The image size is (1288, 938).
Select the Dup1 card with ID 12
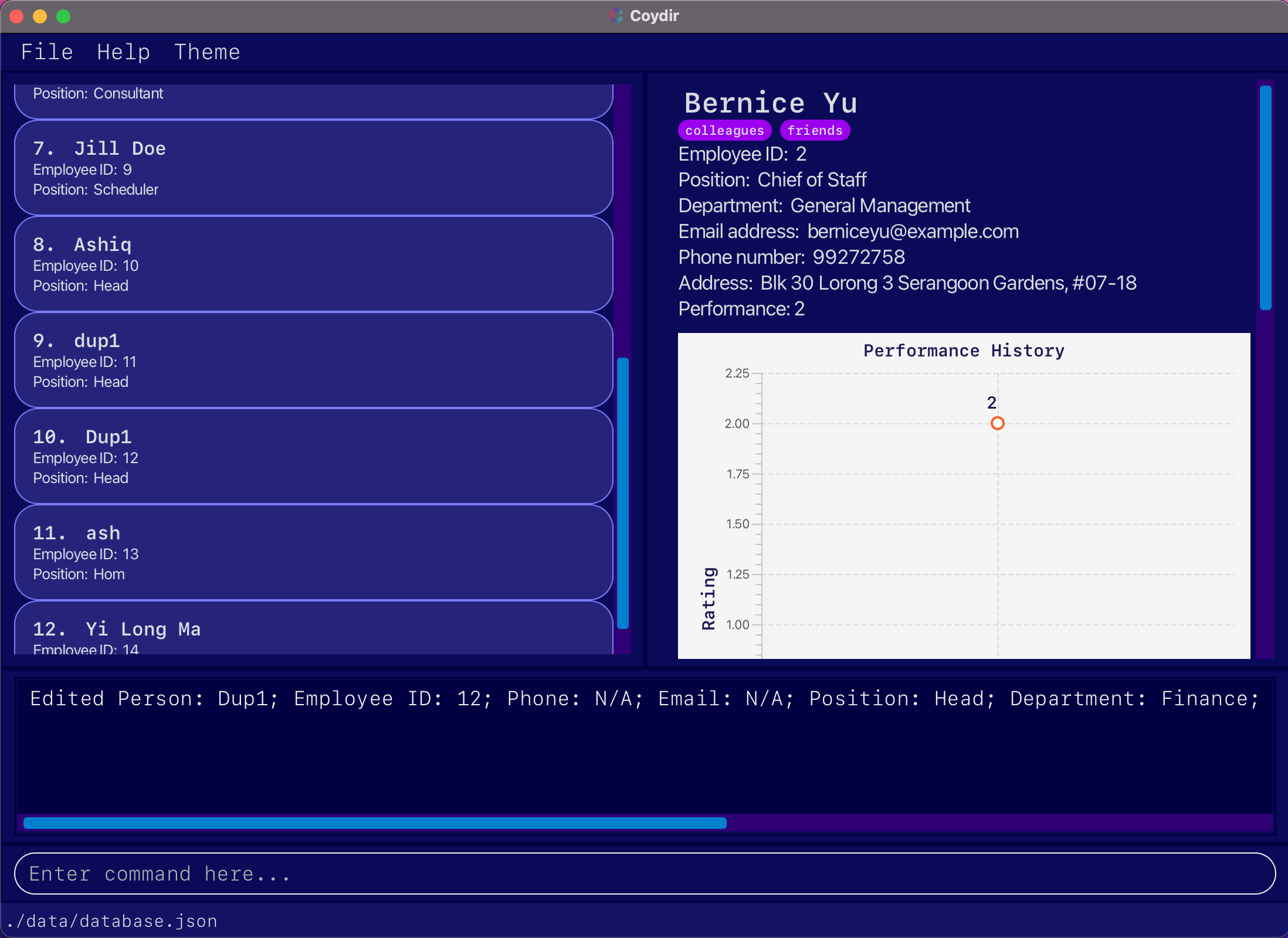[x=313, y=457]
